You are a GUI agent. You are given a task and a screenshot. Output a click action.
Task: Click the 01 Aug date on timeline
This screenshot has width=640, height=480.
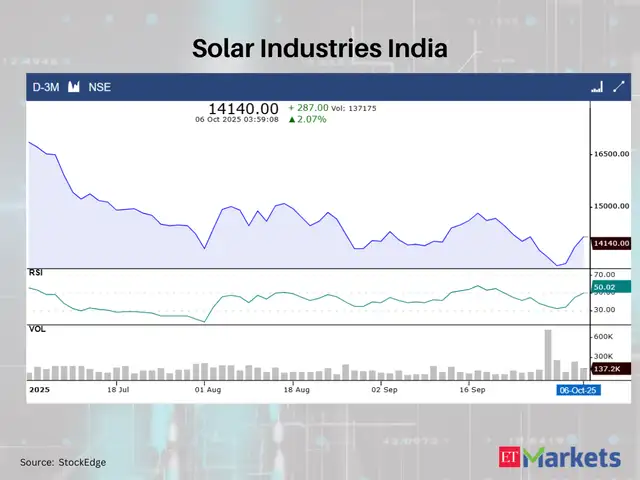pyautogui.click(x=206, y=389)
